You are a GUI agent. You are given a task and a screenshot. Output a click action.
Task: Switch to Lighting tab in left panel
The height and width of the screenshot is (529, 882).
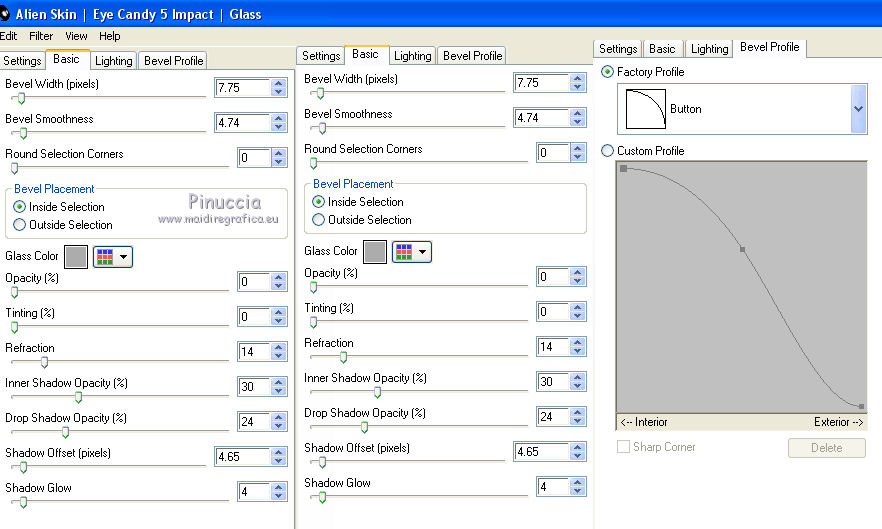[113, 60]
